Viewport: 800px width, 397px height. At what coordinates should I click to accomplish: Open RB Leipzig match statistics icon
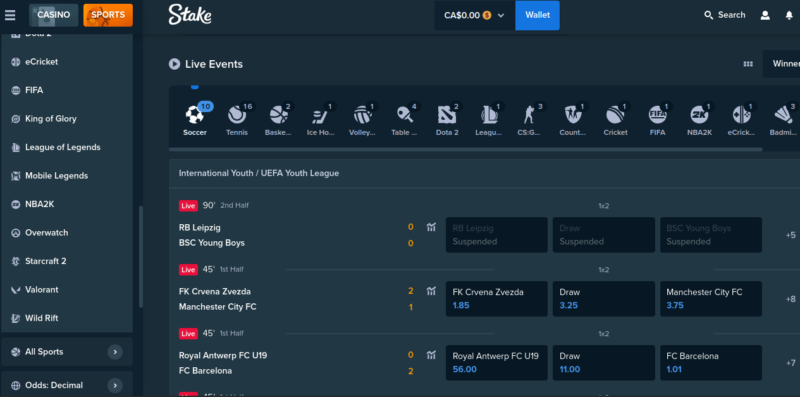coord(431,227)
